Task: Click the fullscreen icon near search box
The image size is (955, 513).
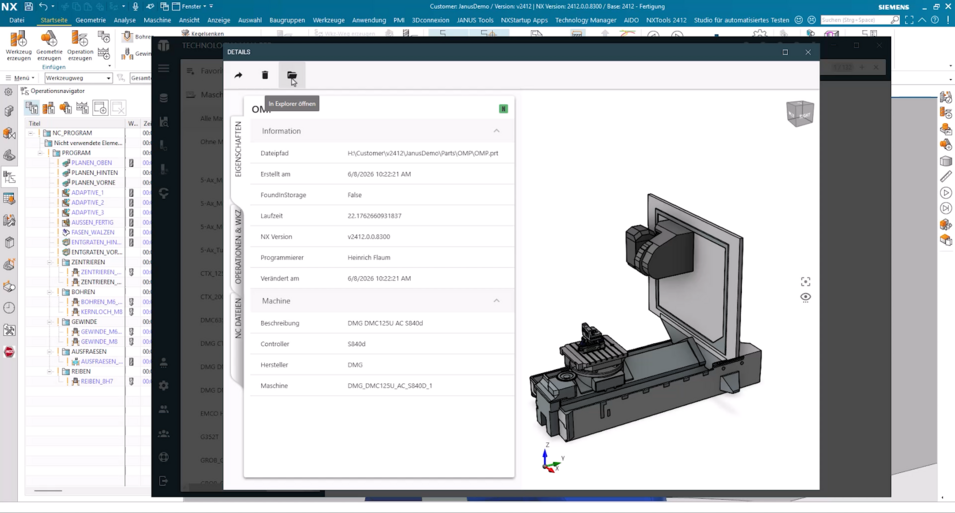Action: point(909,20)
